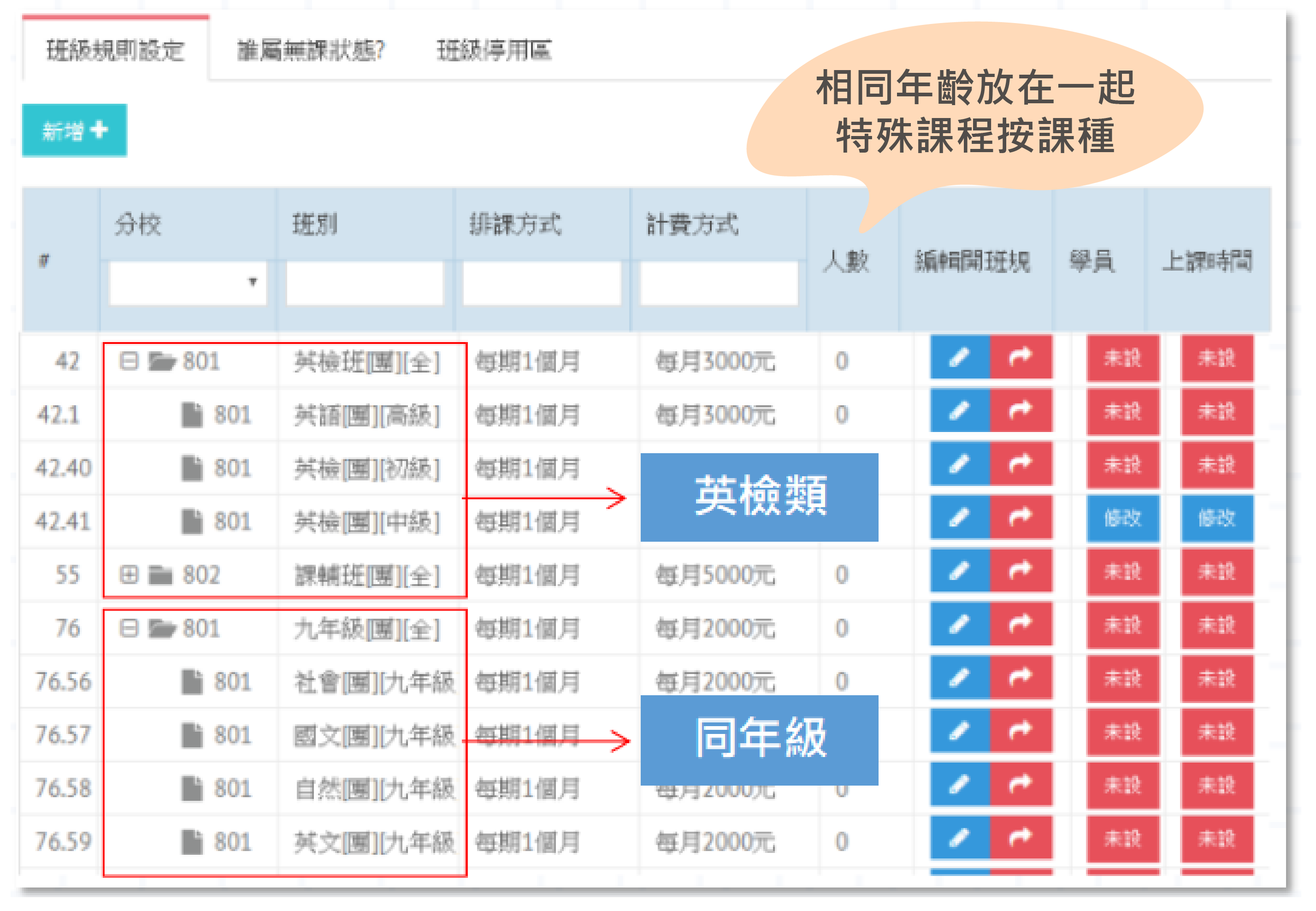Click red share arrow for row 42.1
Viewport: 1316px width, 911px height.
[1021, 411]
